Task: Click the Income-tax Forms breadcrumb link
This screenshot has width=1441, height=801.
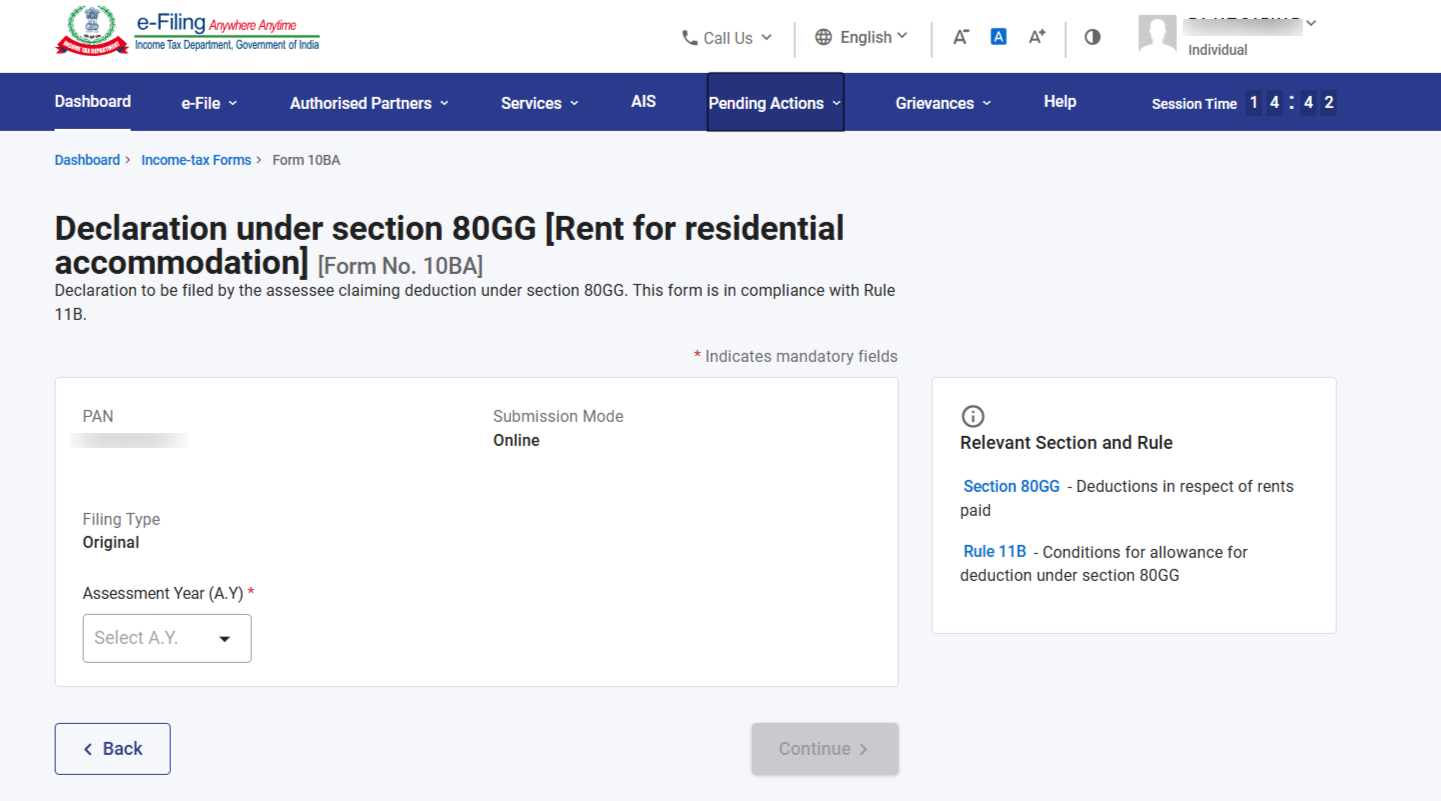Action: [x=196, y=160]
